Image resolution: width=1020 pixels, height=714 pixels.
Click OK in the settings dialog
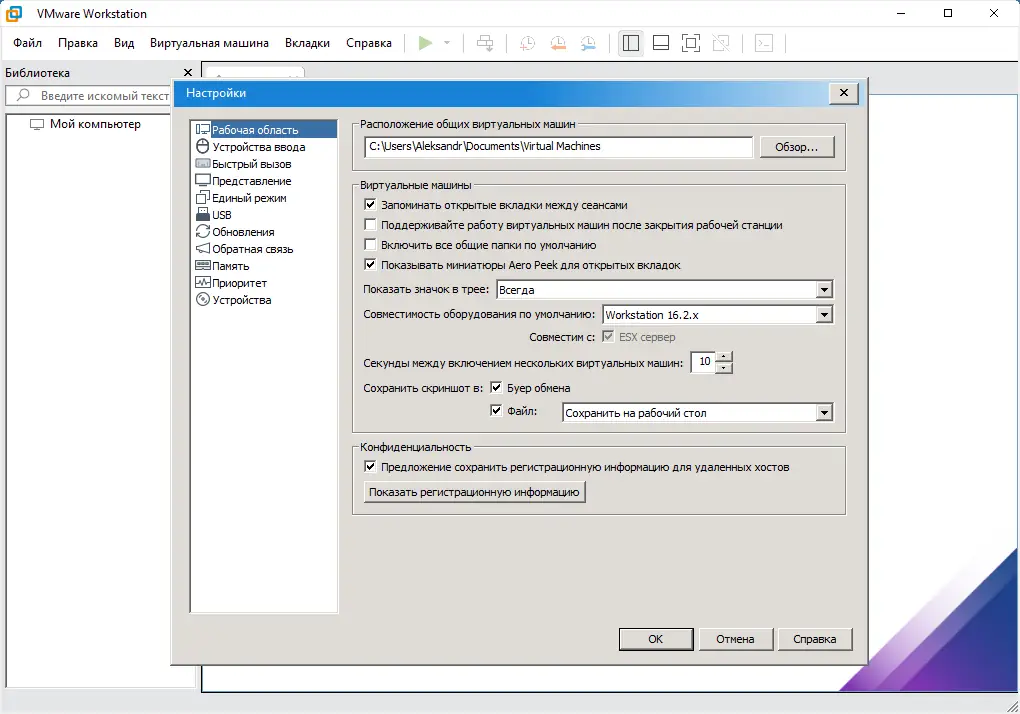[x=656, y=639]
